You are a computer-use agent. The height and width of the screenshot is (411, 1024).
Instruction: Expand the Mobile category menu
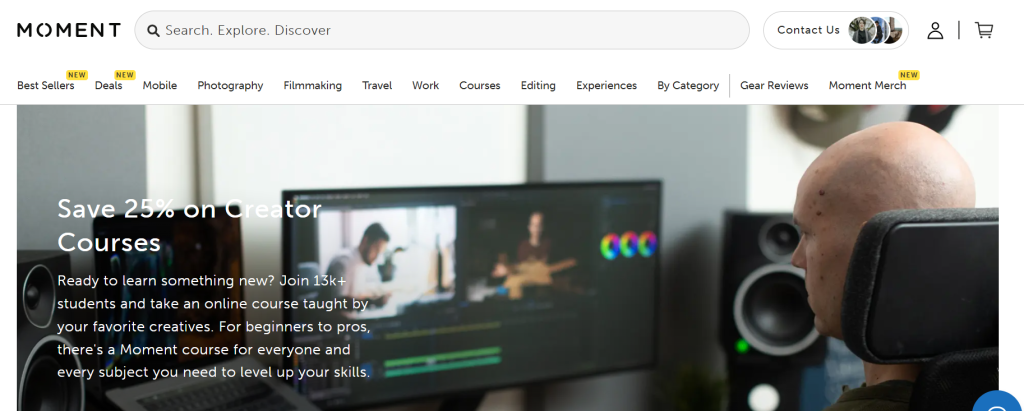[x=159, y=86]
